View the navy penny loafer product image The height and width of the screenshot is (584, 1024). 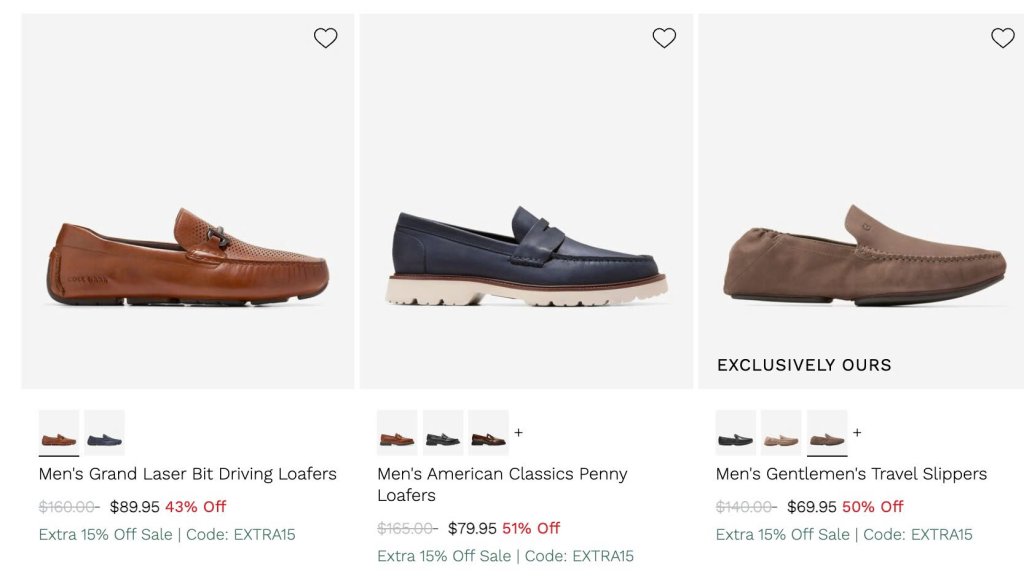coord(526,201)
